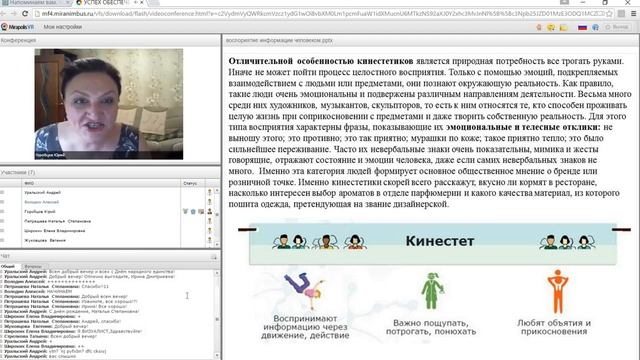Click the Mirapolis logo in the toolbar
Screen dimensions: 640x360
[x=18, y=27]
